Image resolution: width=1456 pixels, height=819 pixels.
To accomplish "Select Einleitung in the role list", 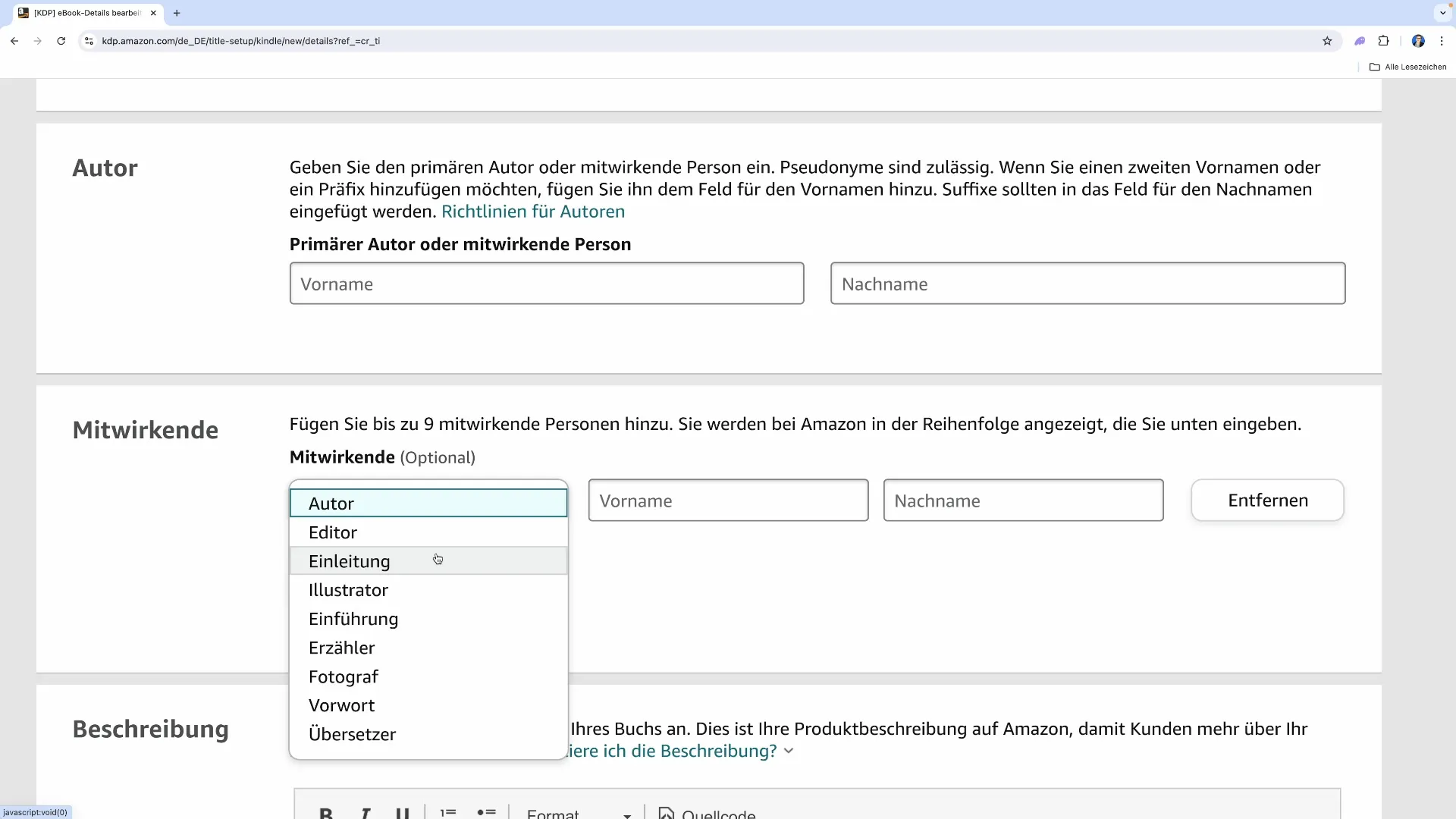I will click(349, 561).
